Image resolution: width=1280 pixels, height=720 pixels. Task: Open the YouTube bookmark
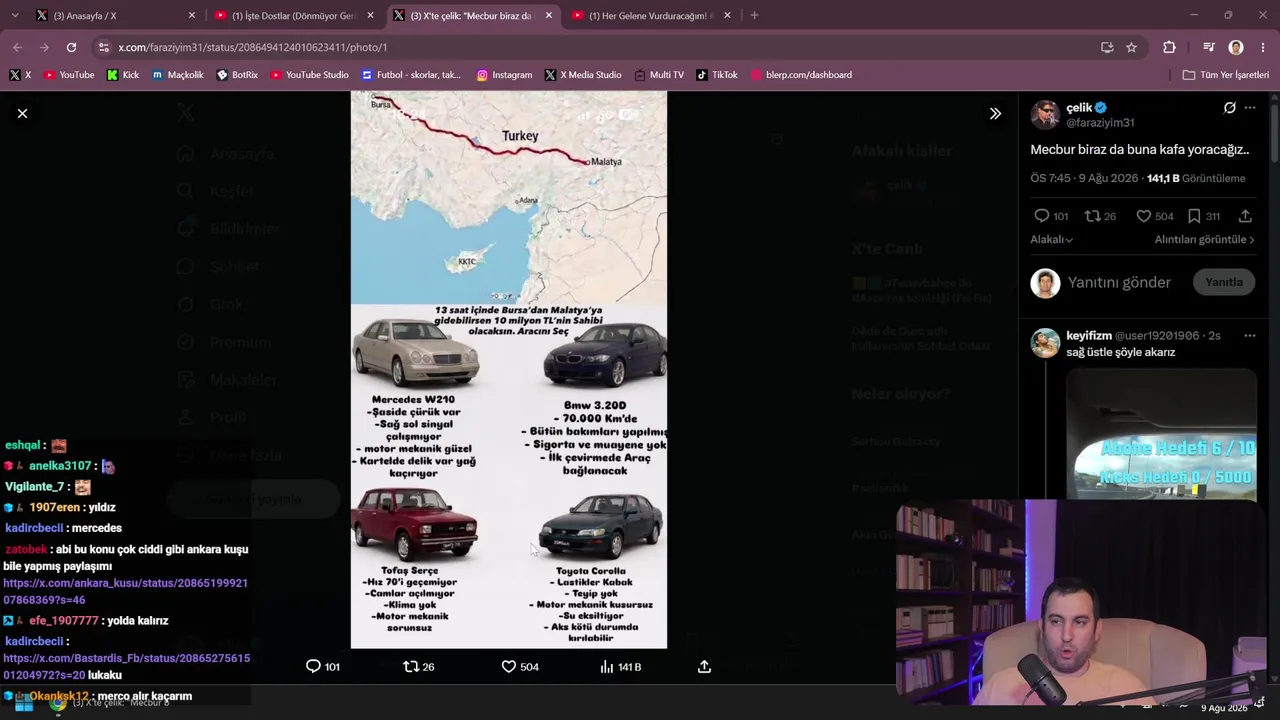pos(69,75)
